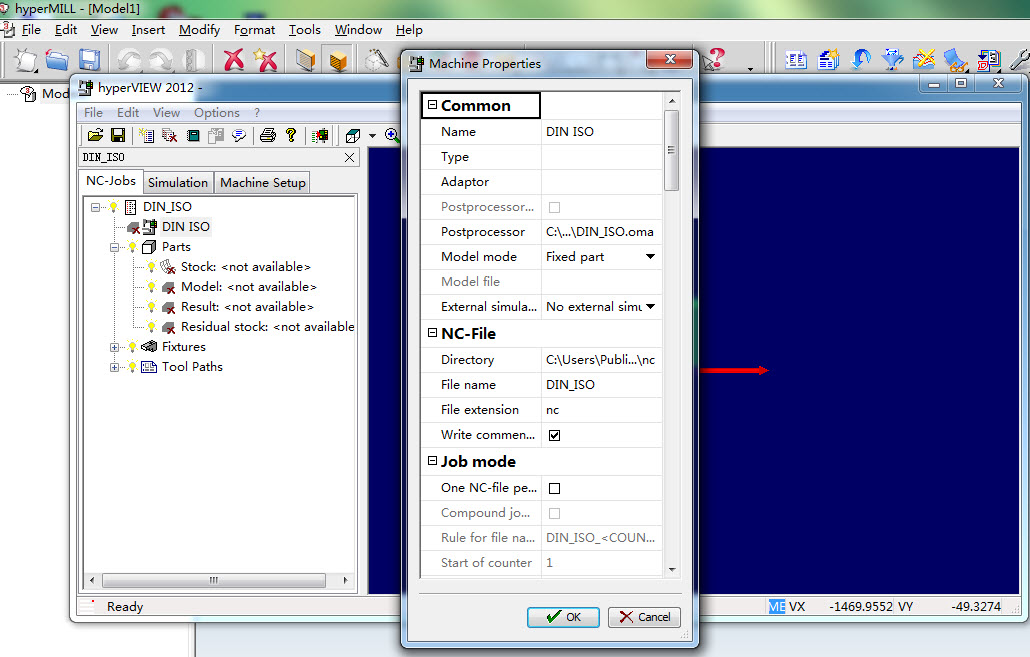Save using hyperVIEW's floppy disk icon
1030x657 pixels.
(x=118, y=135)
